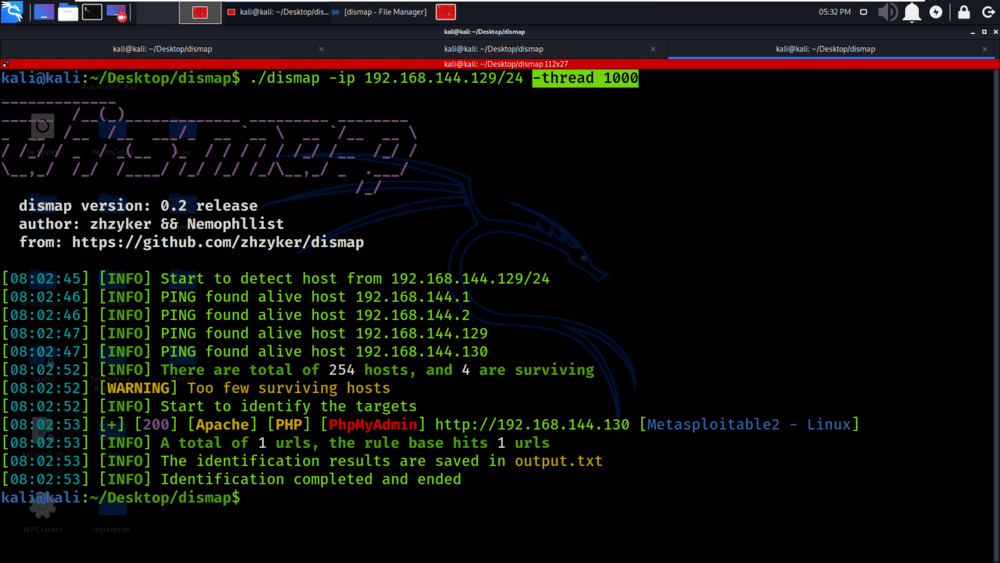Image resolution: width=1000 pixels, height=563 pixels.
Task: Close the third terminal tab
Action: click(985, 49)
